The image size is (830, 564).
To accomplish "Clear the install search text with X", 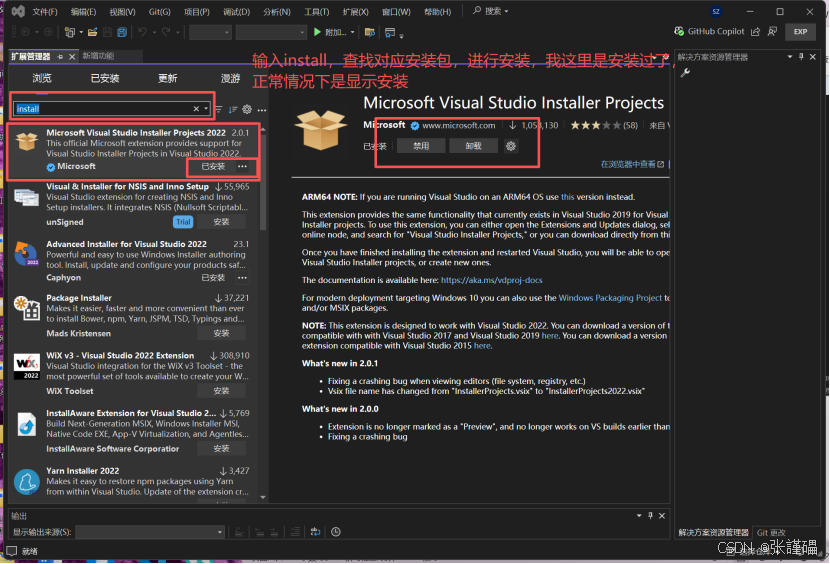I will tap(196, 109).
